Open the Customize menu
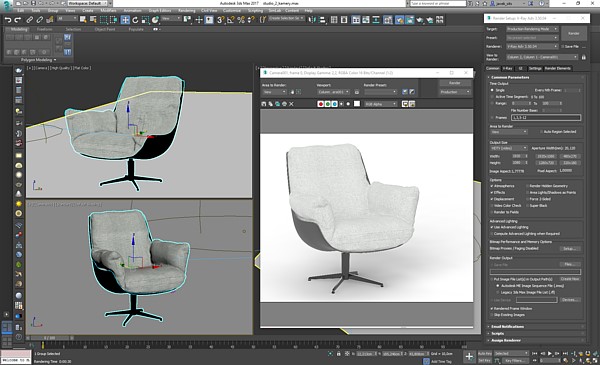600x365 pixels. pyautogui.click(x=232, y=11)
